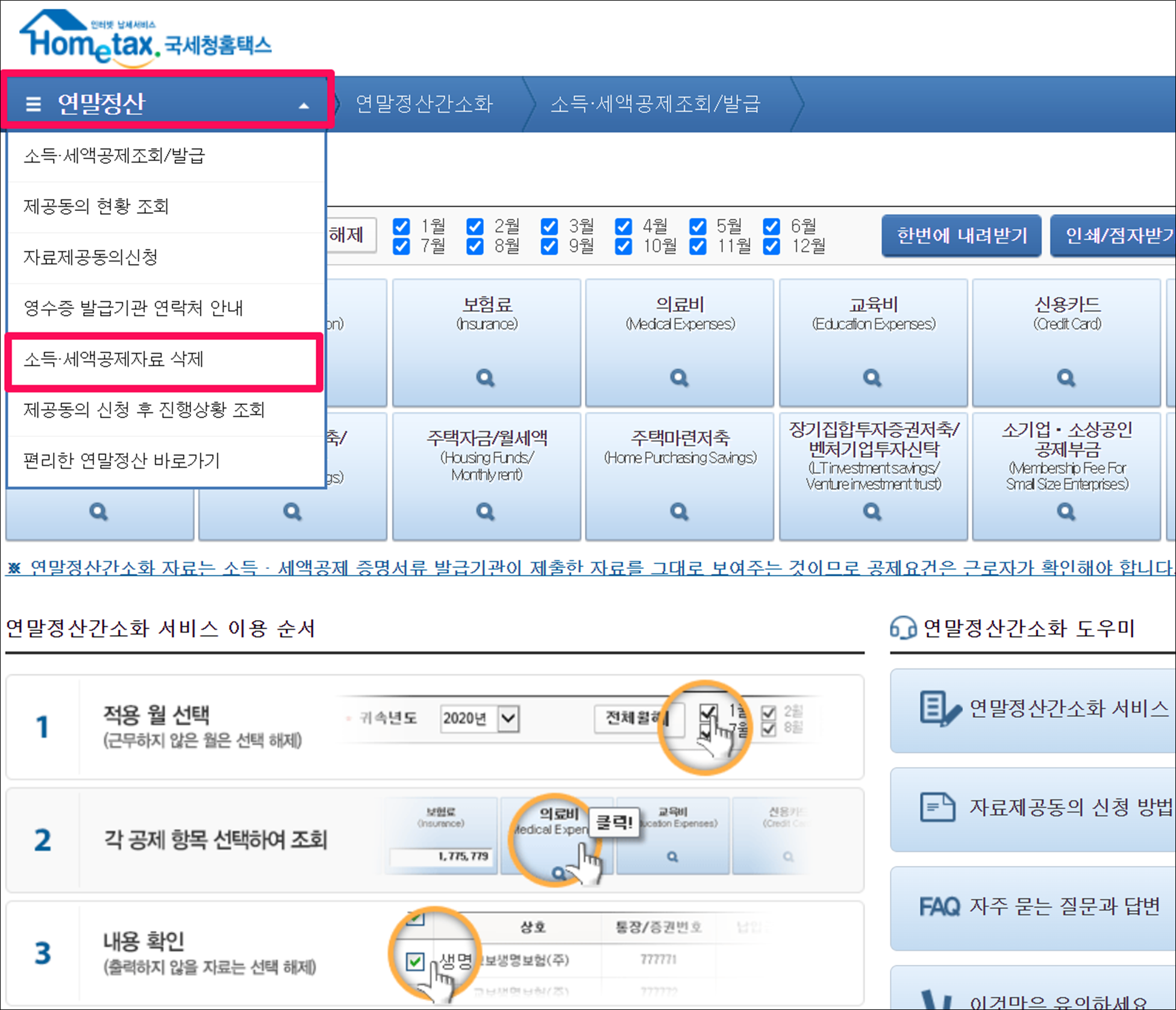Select 소득·세액공제자료 삭제 menu item

[114, 360]
